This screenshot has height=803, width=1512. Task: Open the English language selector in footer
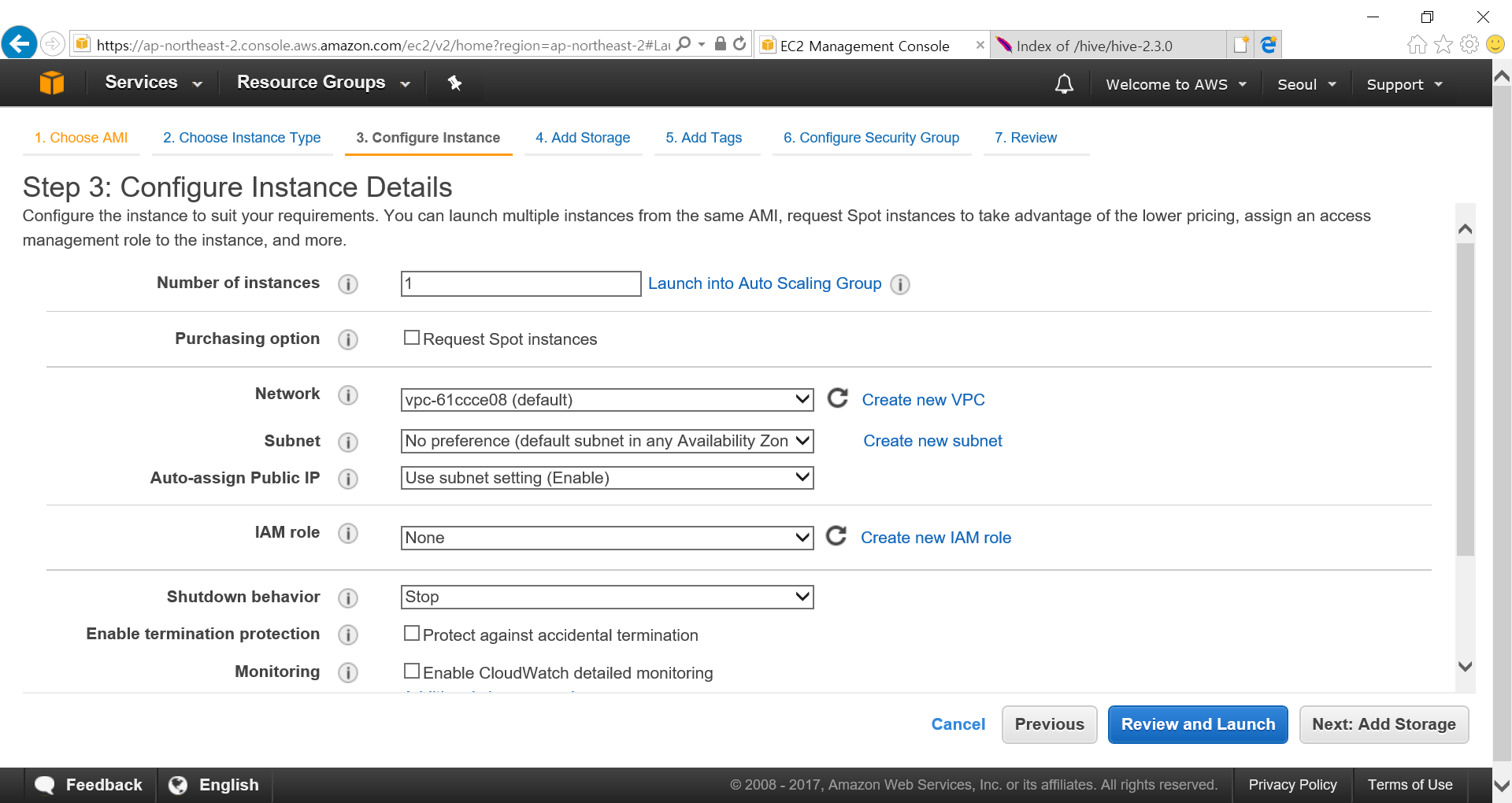[214, 785]
